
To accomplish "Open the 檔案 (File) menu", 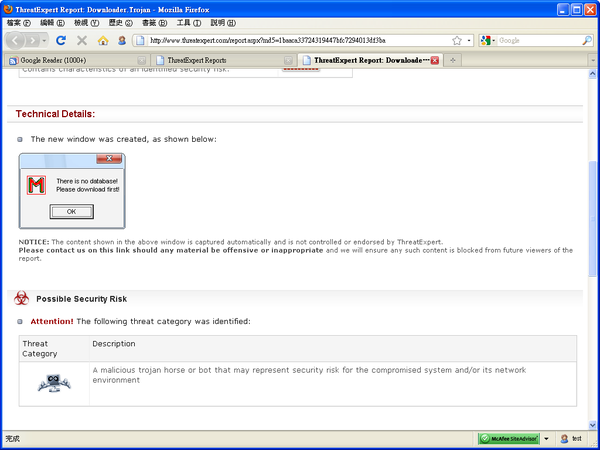I will [x=18, y=23].
